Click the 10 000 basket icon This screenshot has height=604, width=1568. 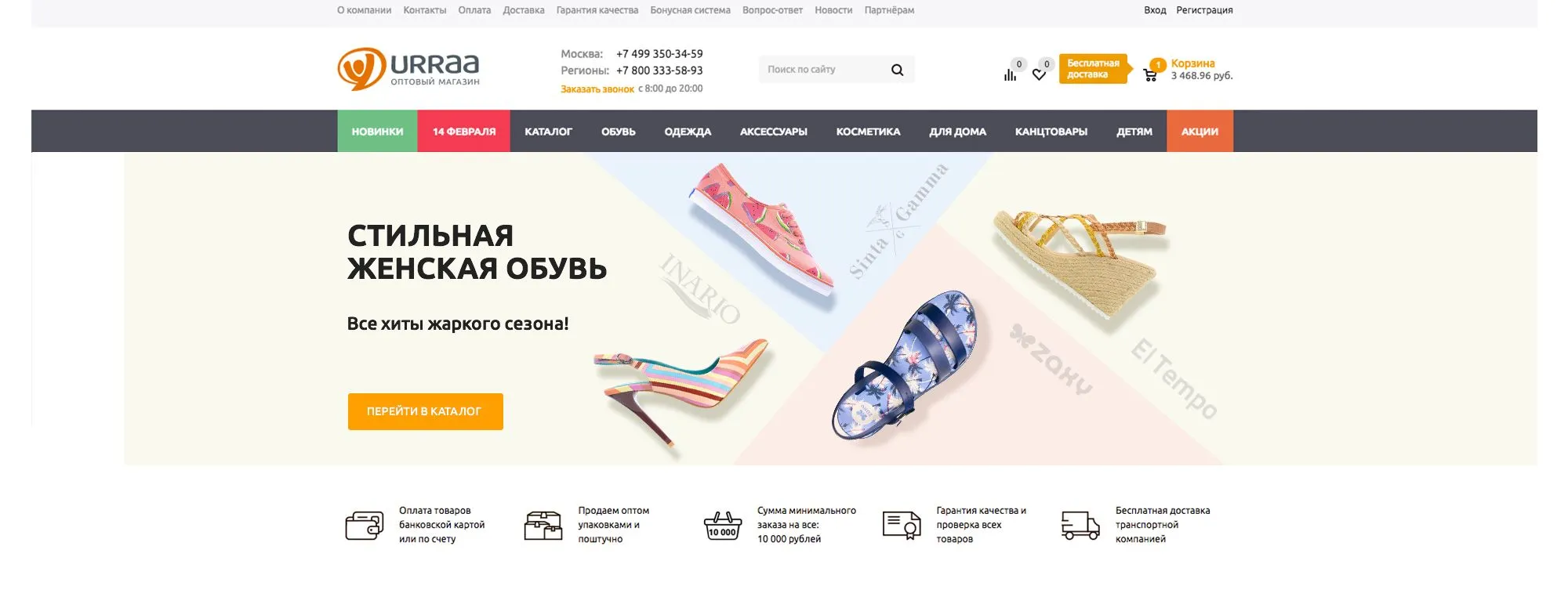(722, 526)
